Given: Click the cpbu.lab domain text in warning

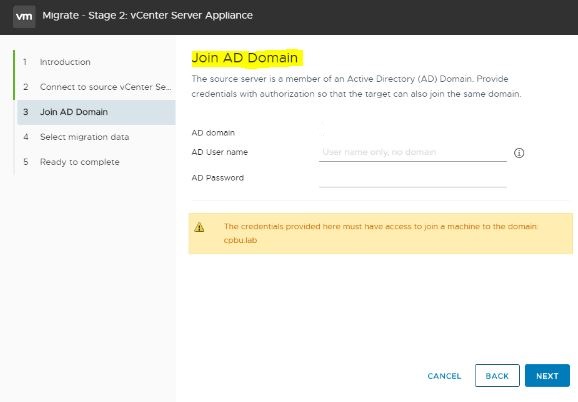Looking at the screenshot, I should (x=240, y=240).
